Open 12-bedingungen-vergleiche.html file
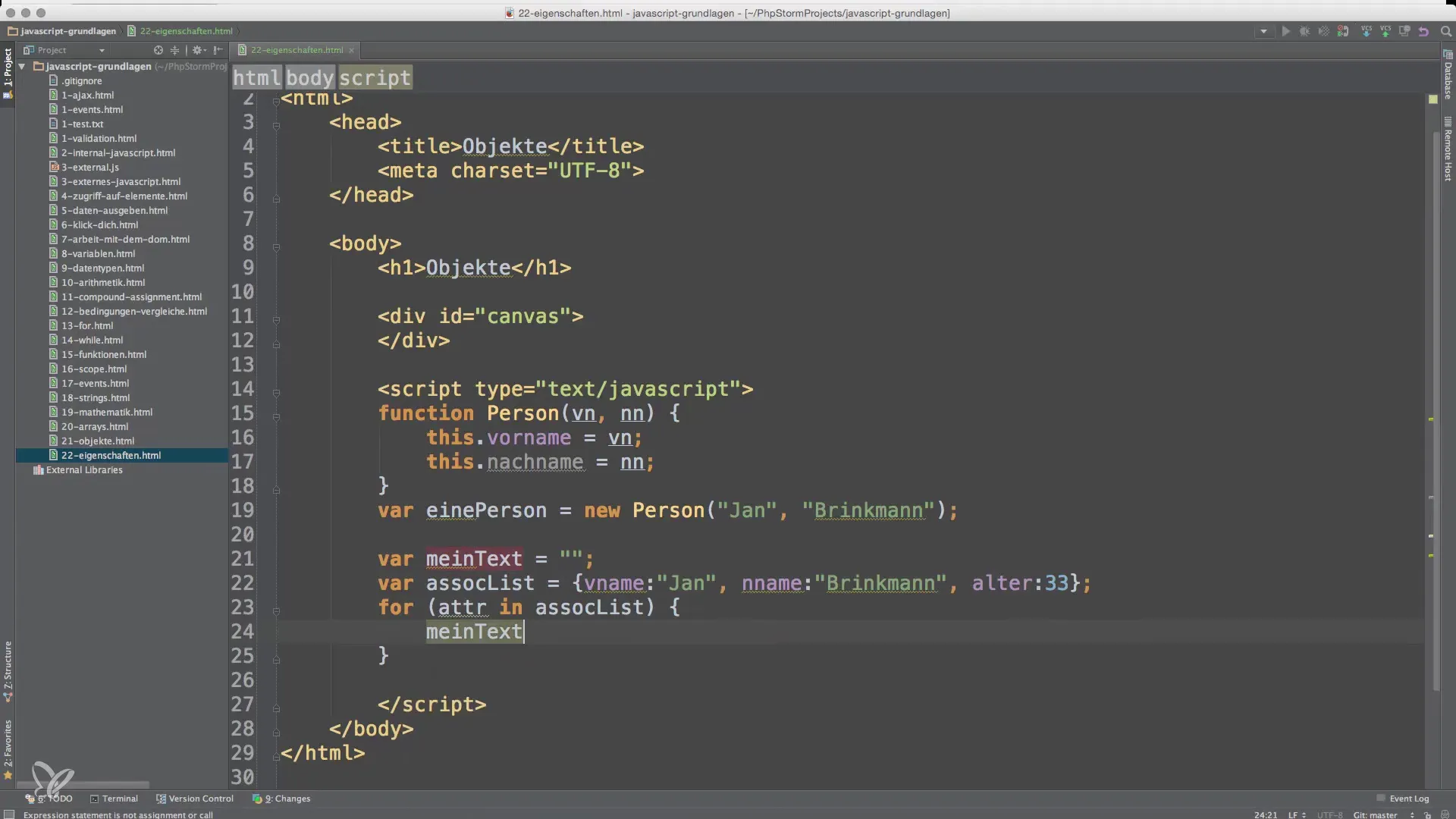This screenshot has width=1456, height=819. pos(133,311)
